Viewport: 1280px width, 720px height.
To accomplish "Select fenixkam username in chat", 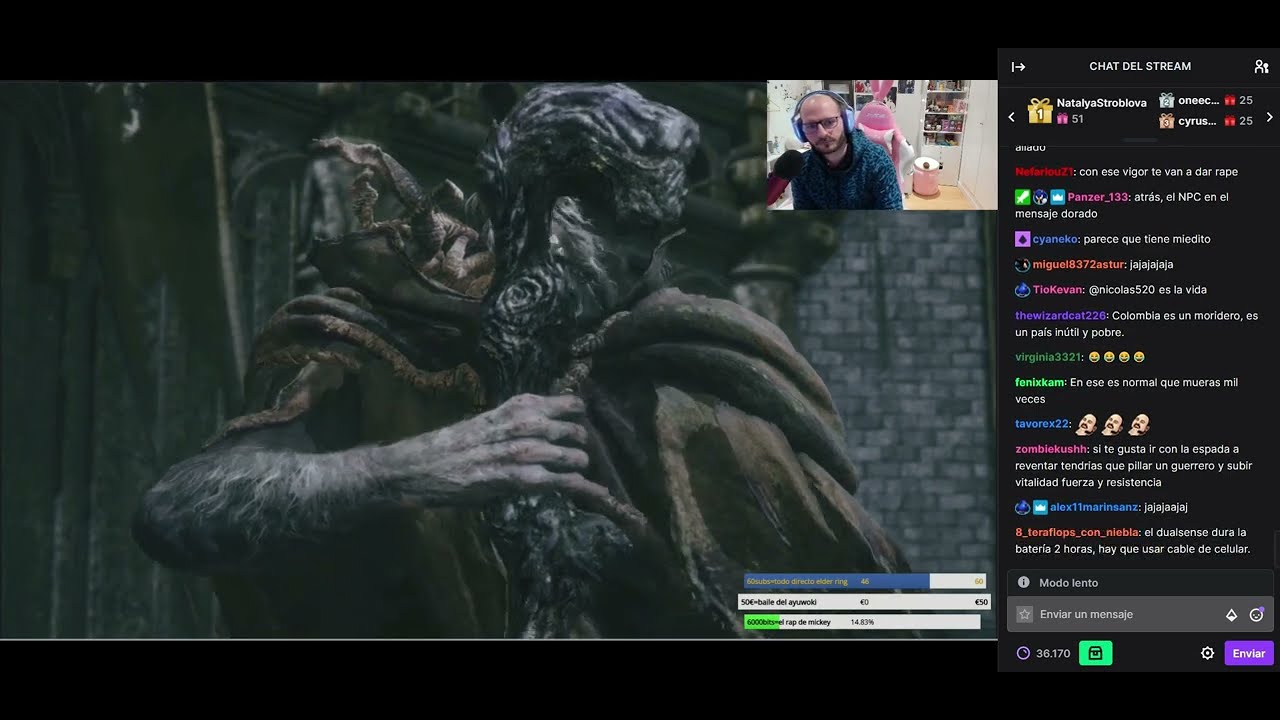I will (x=1039, y=383).
